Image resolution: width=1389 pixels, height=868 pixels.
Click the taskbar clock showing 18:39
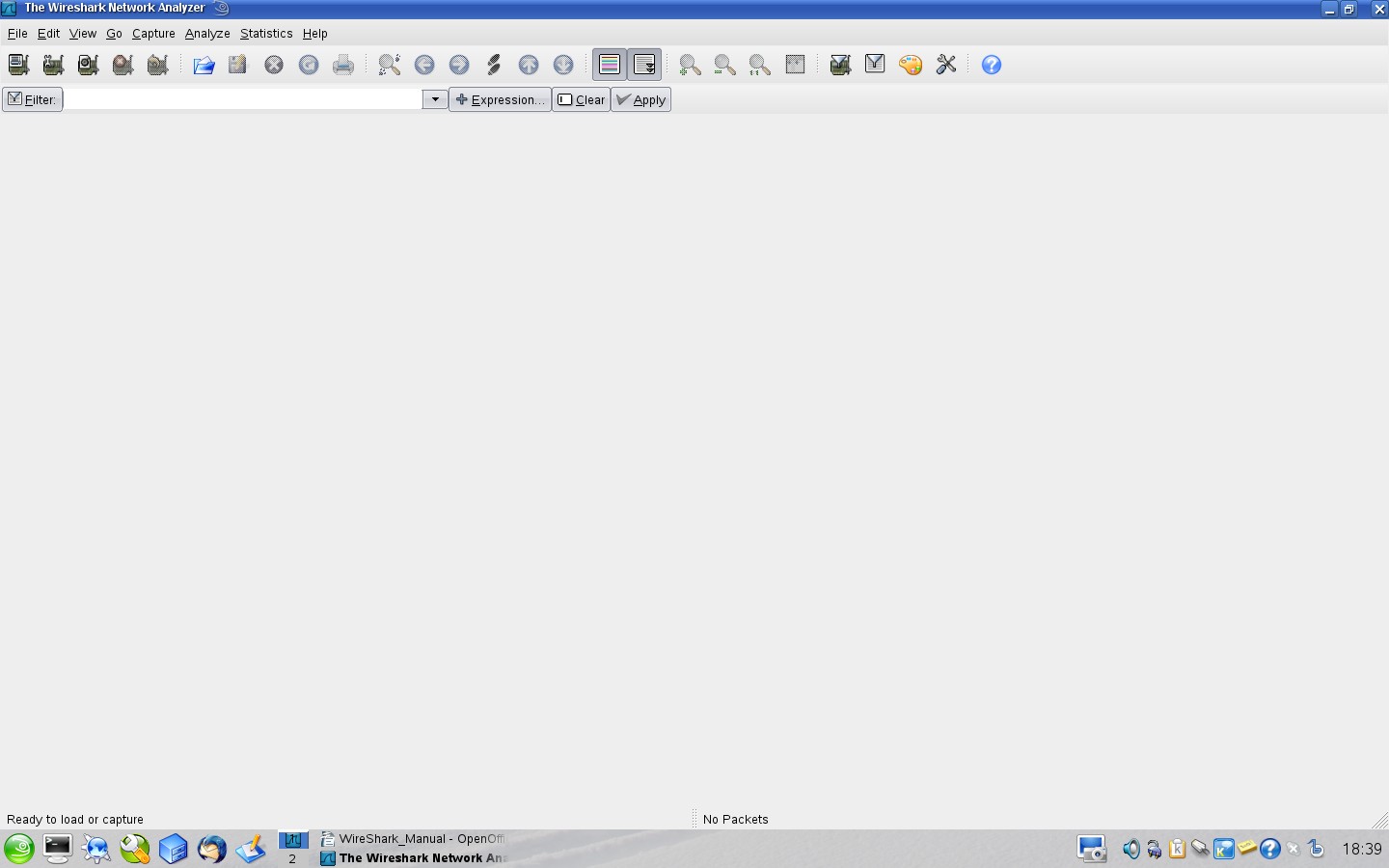[x=1362, y=849]
